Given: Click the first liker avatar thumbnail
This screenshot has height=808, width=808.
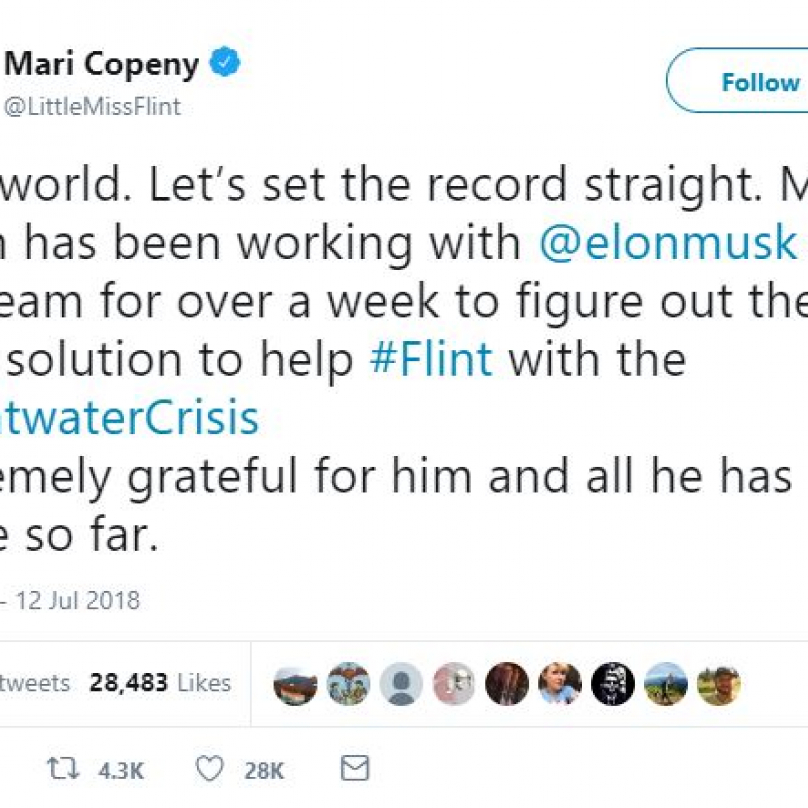Looking at the screenshot, I should (295, 684).
